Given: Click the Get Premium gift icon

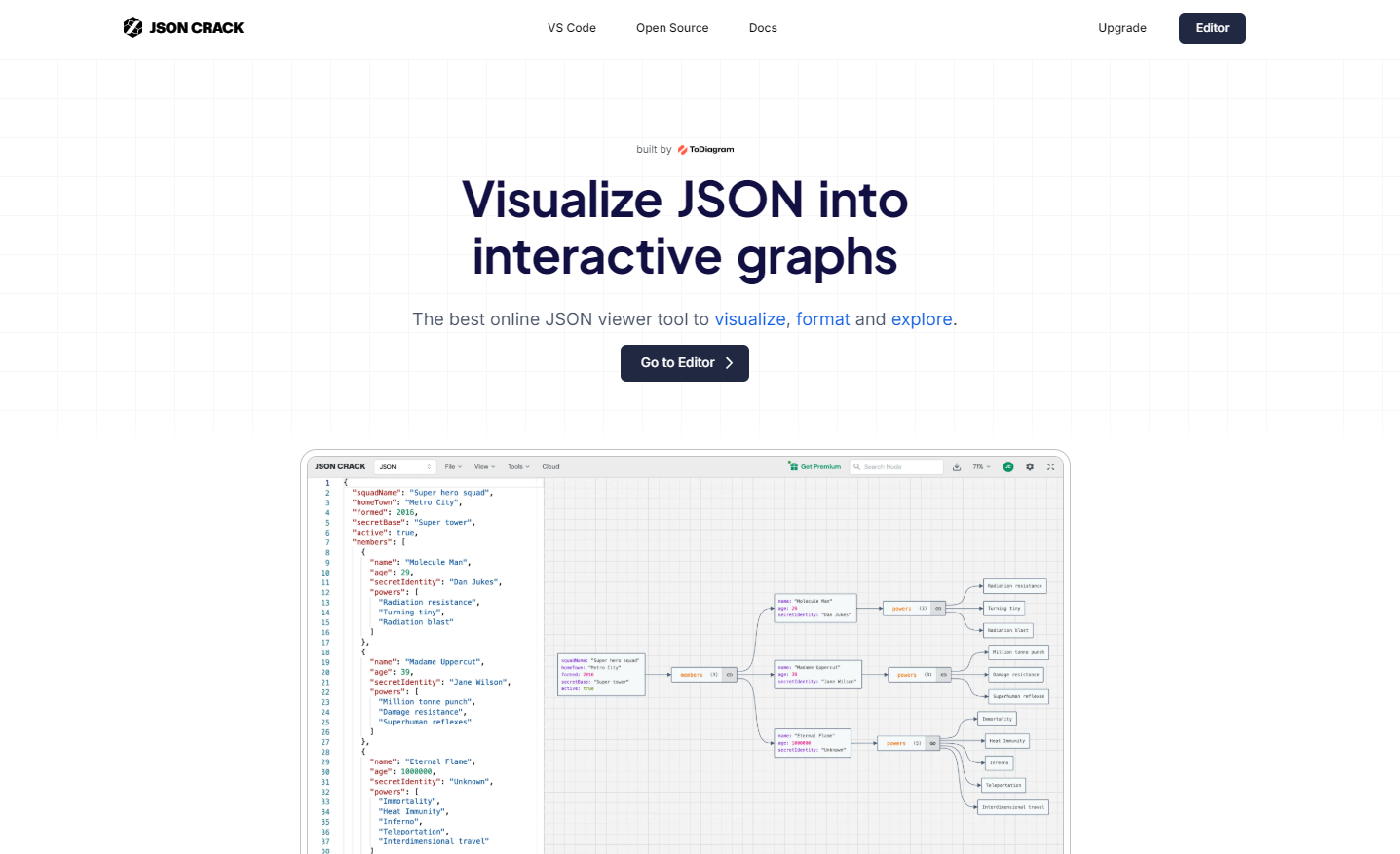Looking at the screenshot, I should point(793,466).
